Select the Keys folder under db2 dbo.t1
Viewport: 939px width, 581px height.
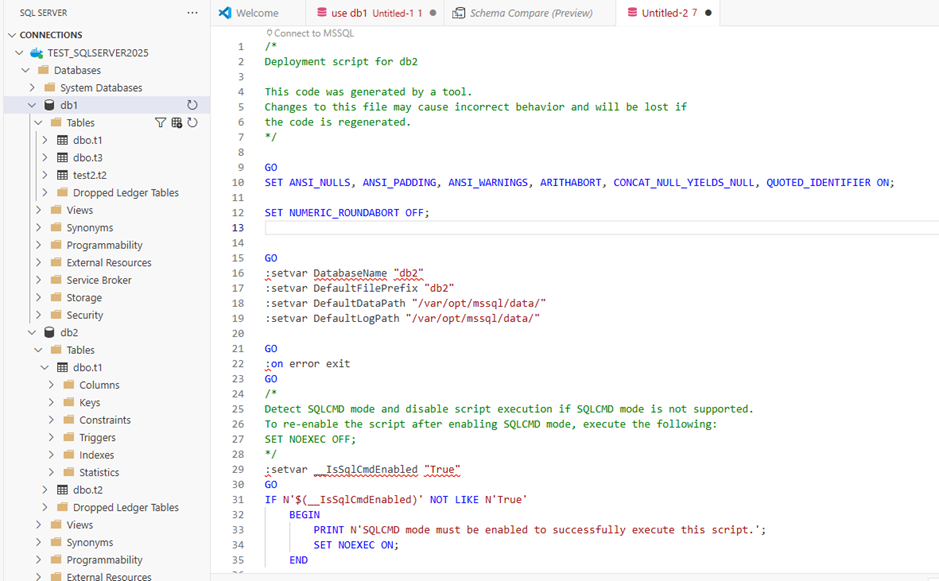click(90, 403)
